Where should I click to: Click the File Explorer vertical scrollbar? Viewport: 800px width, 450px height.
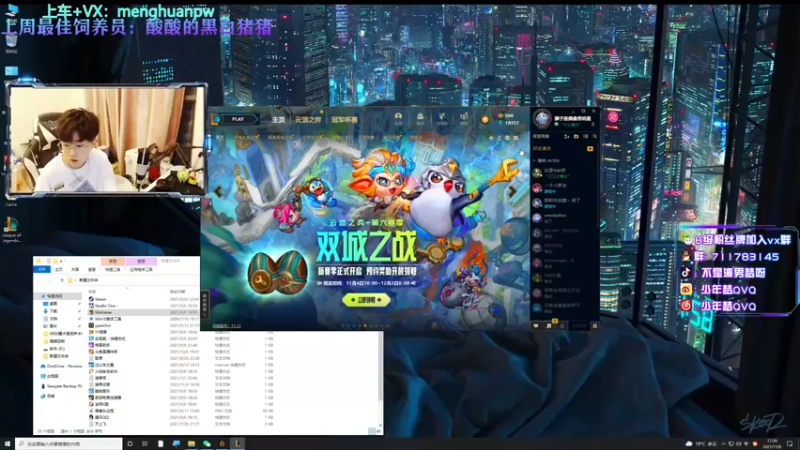(x=380, y=367)
